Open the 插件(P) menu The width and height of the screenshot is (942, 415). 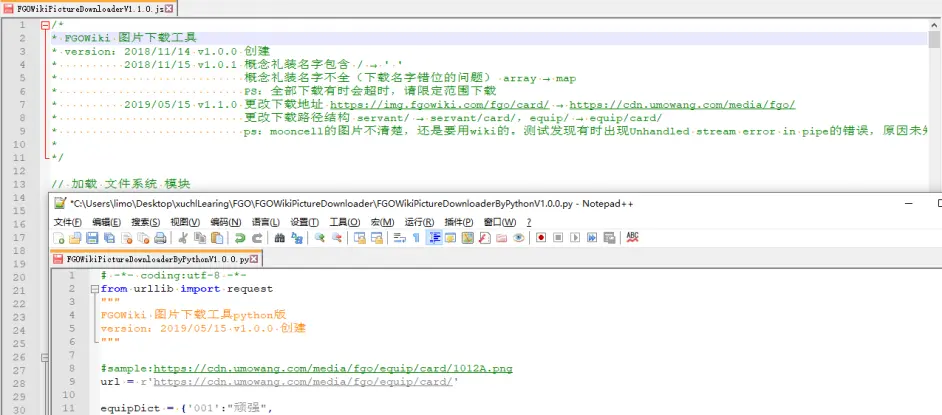[459, 222]
